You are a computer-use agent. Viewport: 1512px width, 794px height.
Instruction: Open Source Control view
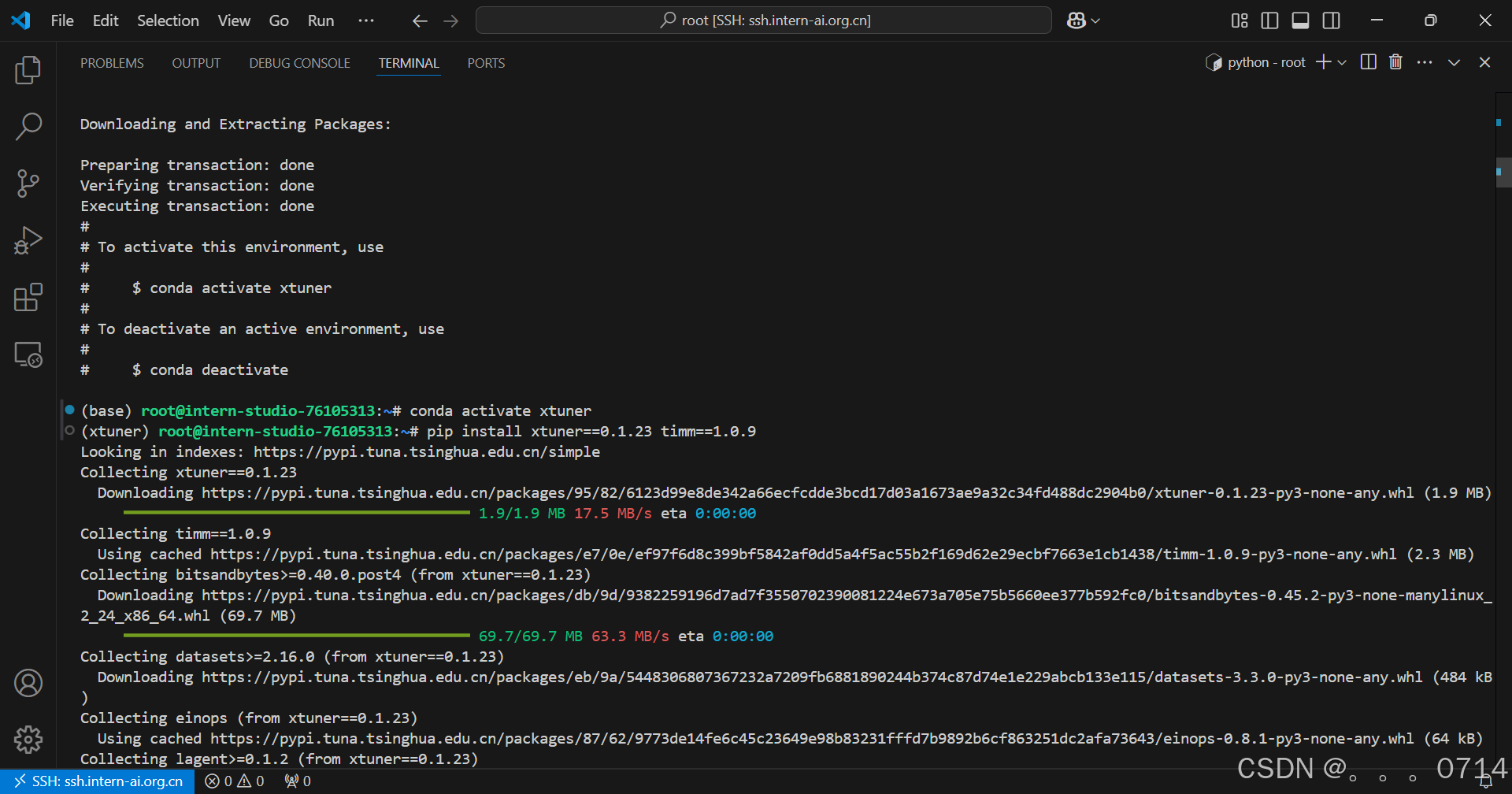pos(28,184)
